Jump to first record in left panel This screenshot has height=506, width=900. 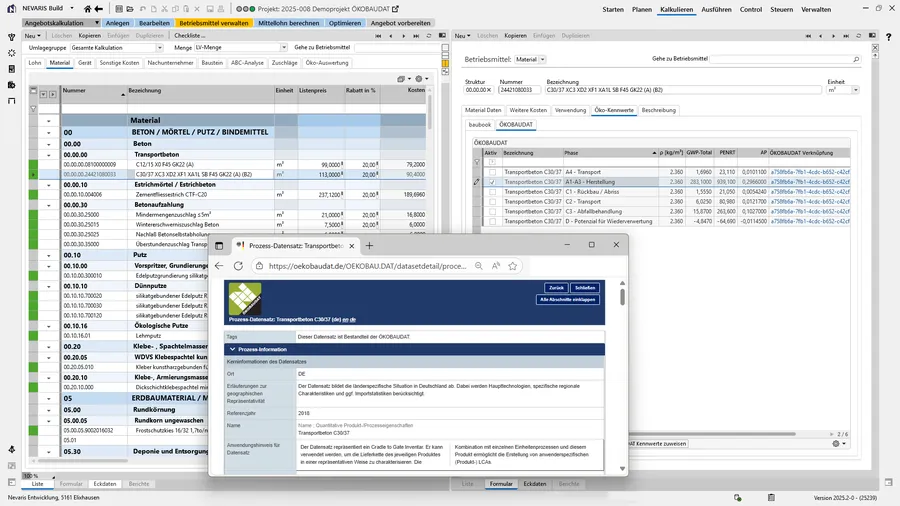click(x=378, y=36)
